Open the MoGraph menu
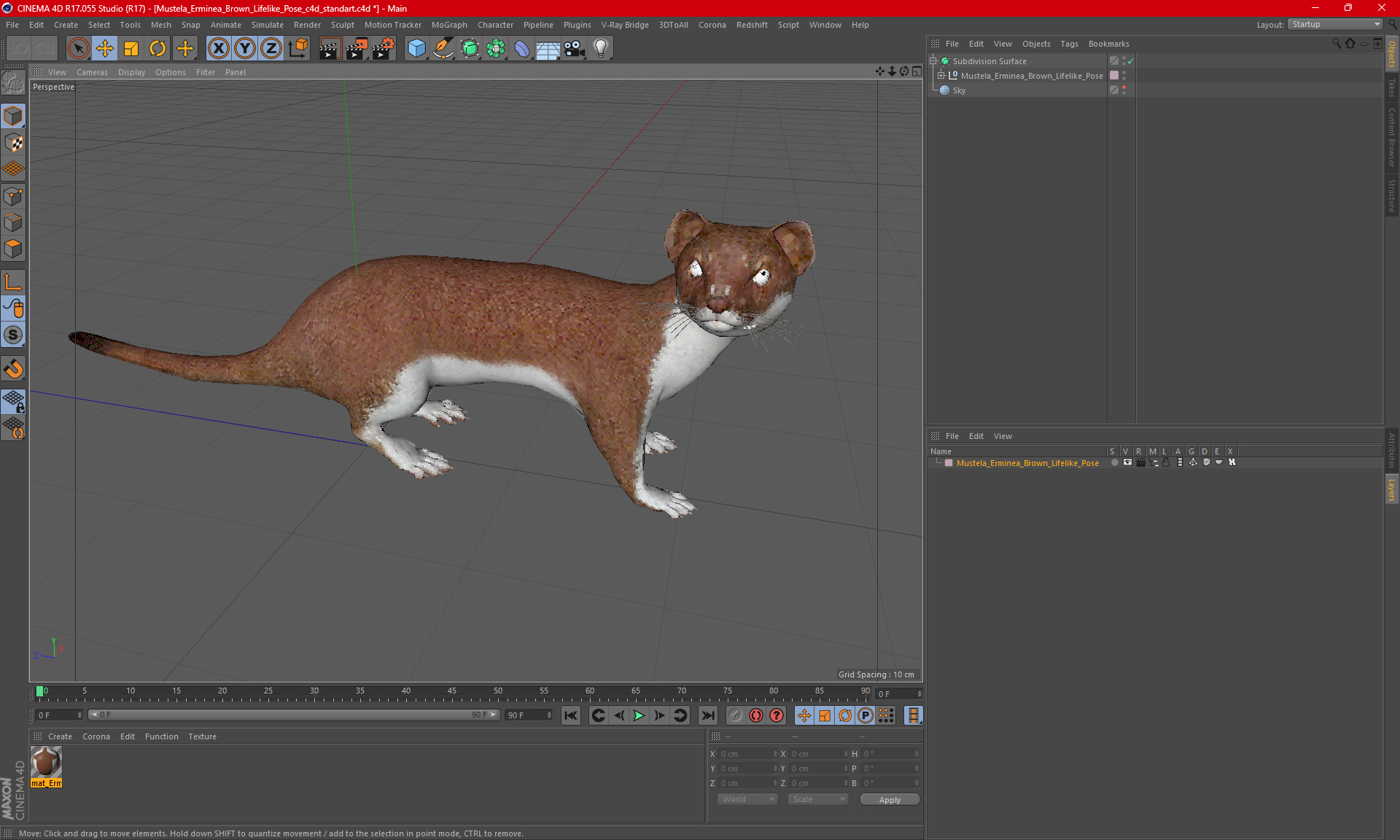Image resolution: width=1400 pixels, height=840 pixels. [449, 25]
